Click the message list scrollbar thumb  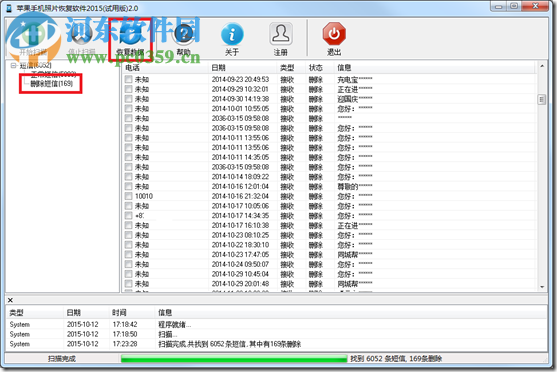[542, 99]
